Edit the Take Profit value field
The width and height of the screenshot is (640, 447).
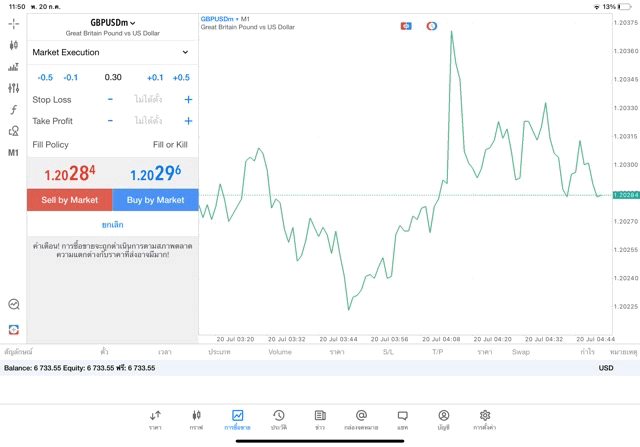pos(148,121)
